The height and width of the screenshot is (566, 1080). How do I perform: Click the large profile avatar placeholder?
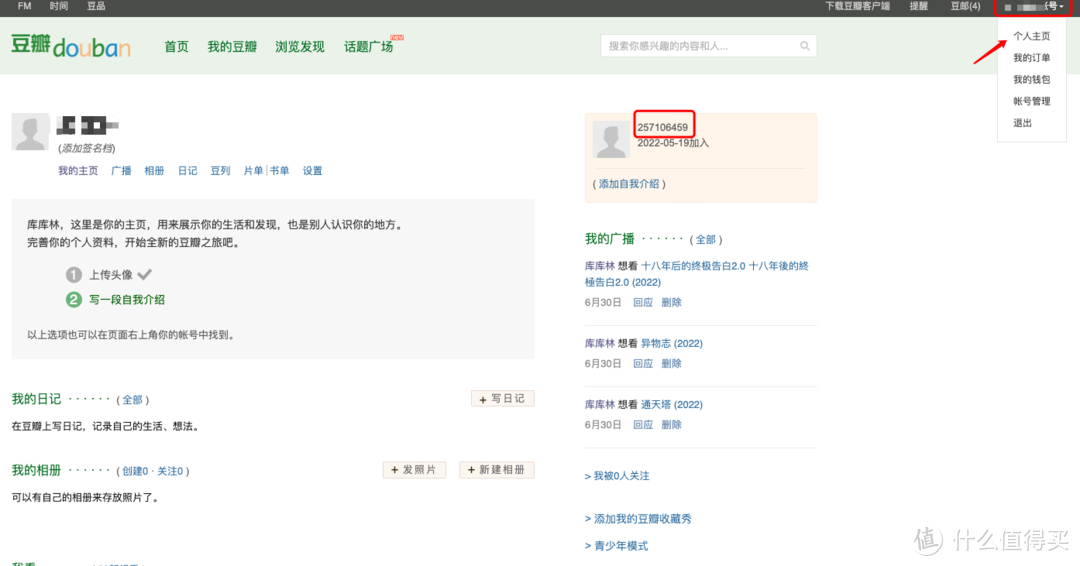(31, 132)
